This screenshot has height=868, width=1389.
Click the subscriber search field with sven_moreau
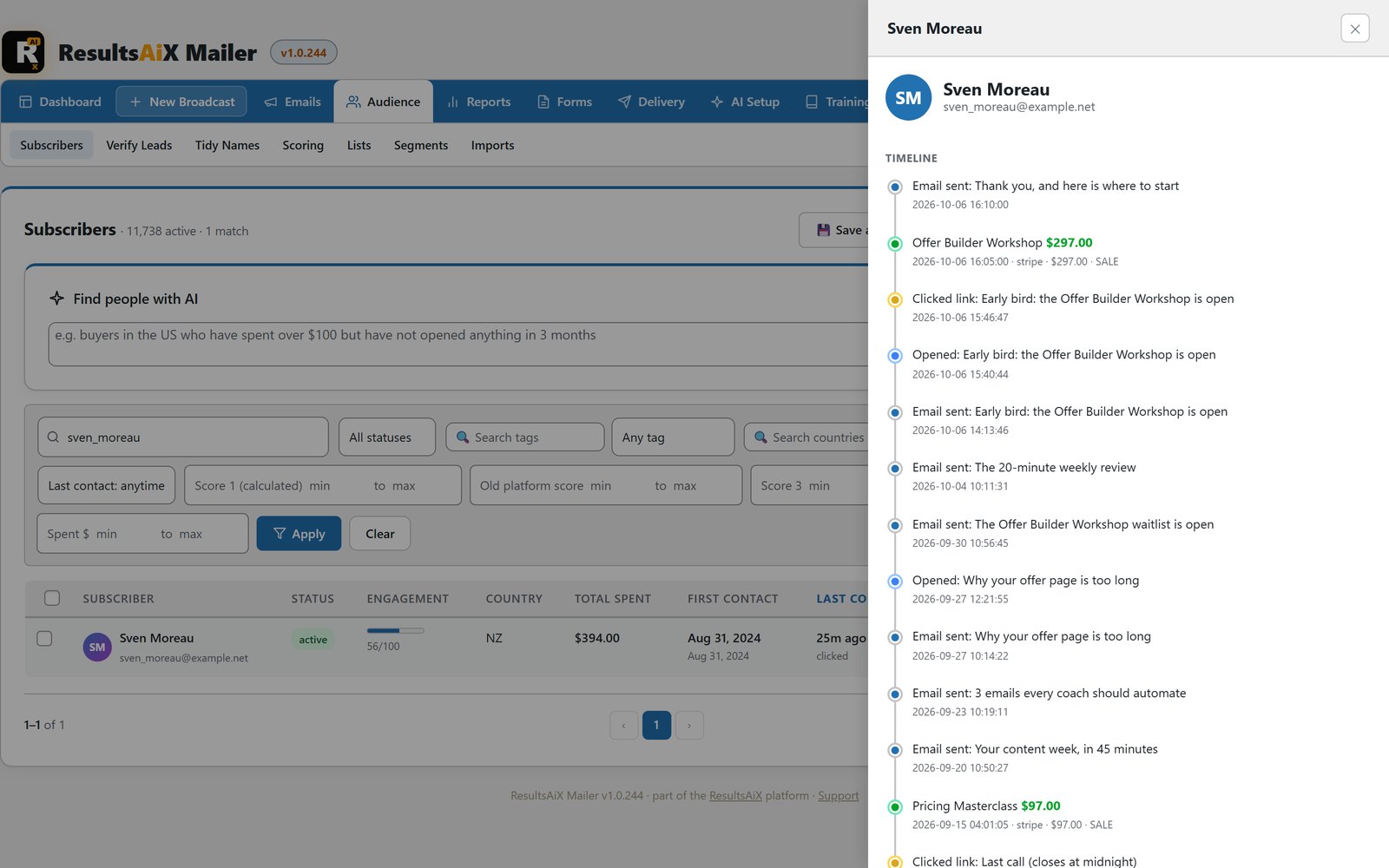(183, 437)
